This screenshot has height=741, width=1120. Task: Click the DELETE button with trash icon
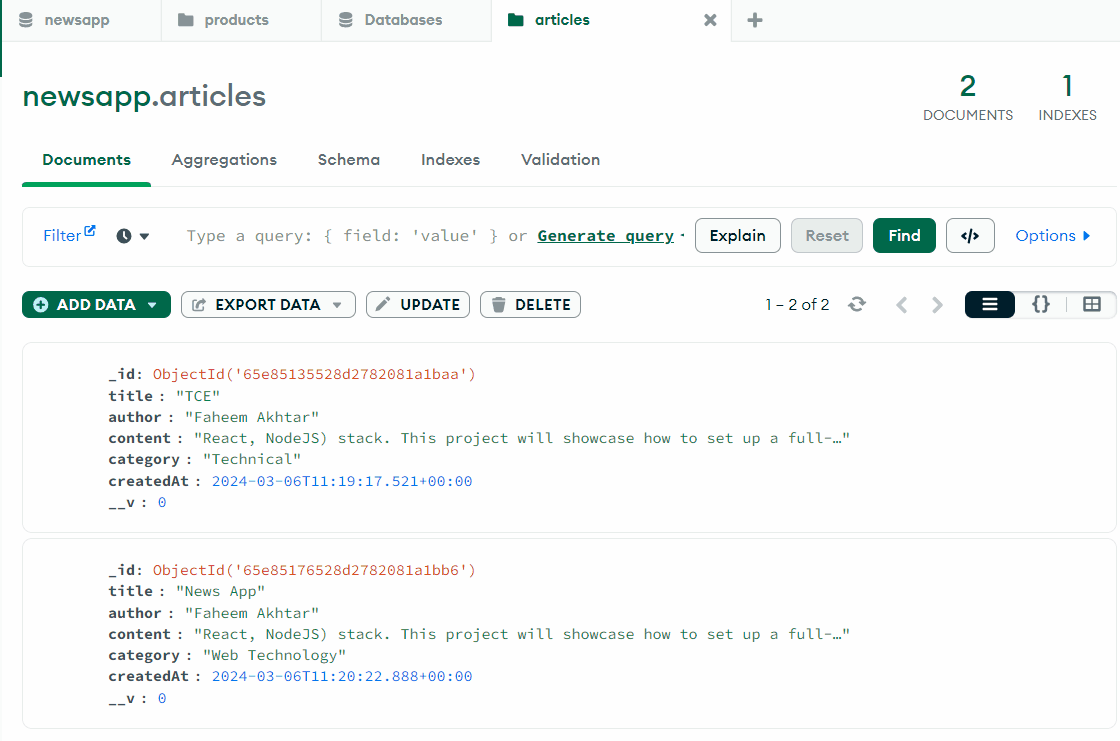coord(530,305)
